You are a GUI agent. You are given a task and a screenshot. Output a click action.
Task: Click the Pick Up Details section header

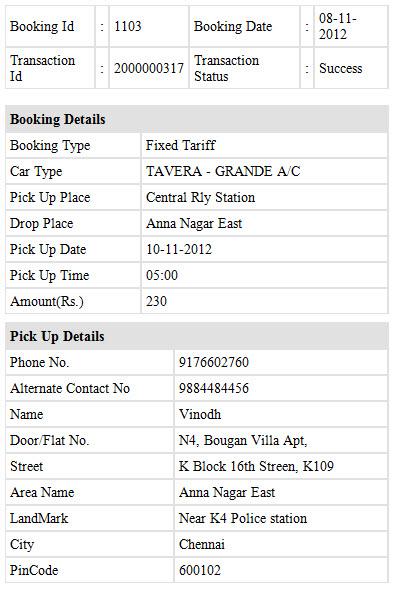pos(197,336)
